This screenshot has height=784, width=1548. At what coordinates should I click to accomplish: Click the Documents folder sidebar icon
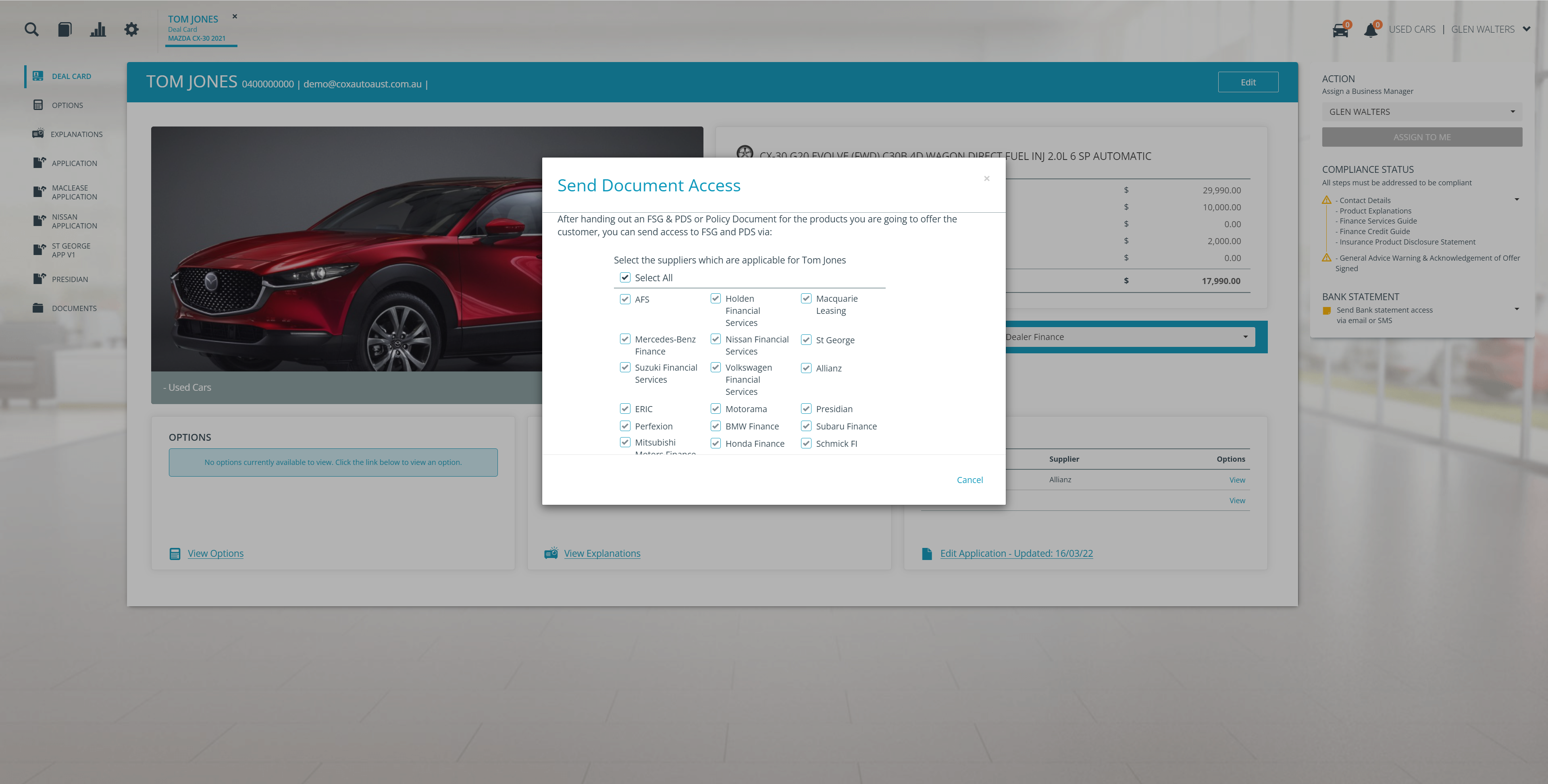[x=38, y=307]
